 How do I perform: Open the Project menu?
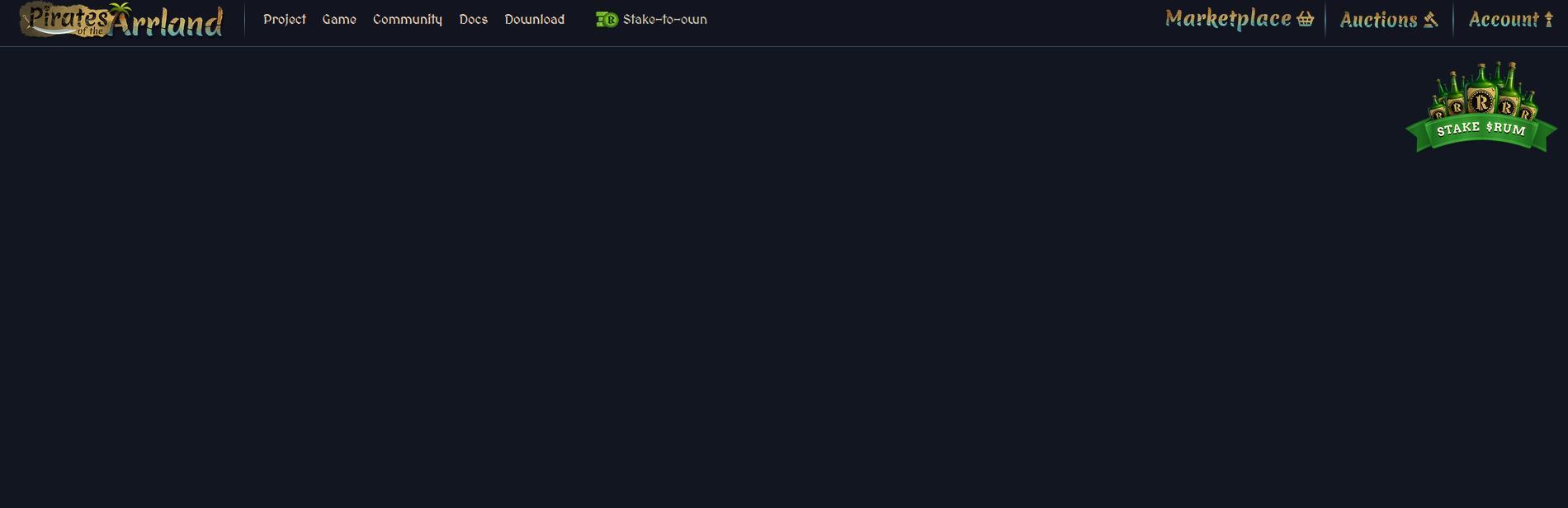point(285,19)
